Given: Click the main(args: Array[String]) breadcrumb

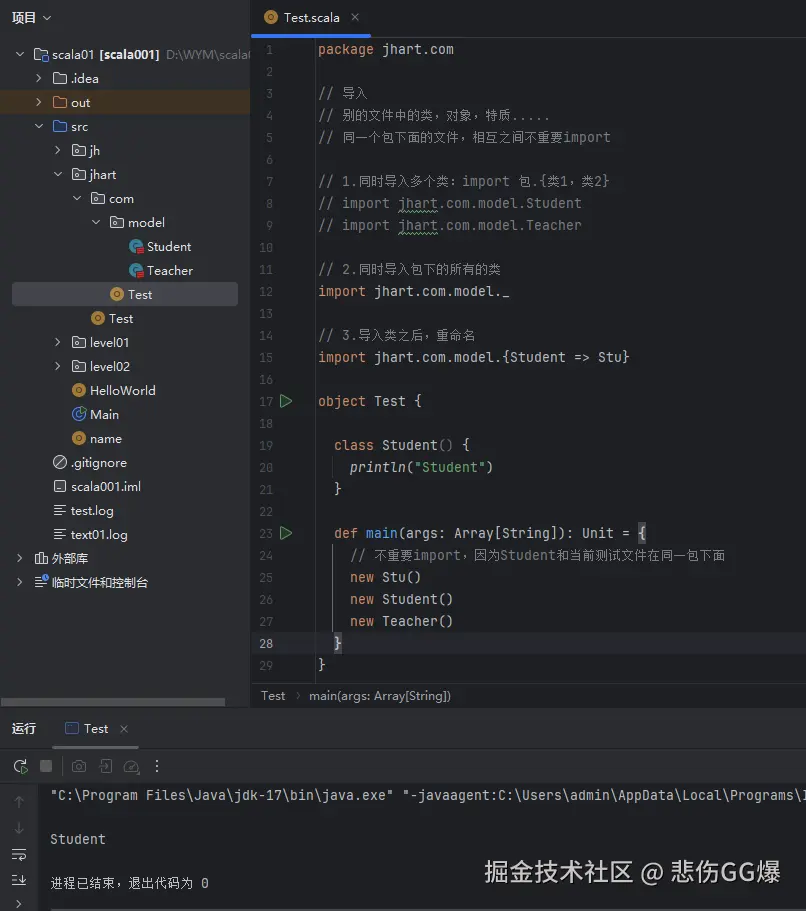Looking at the screenshot, I should point(380,695).
